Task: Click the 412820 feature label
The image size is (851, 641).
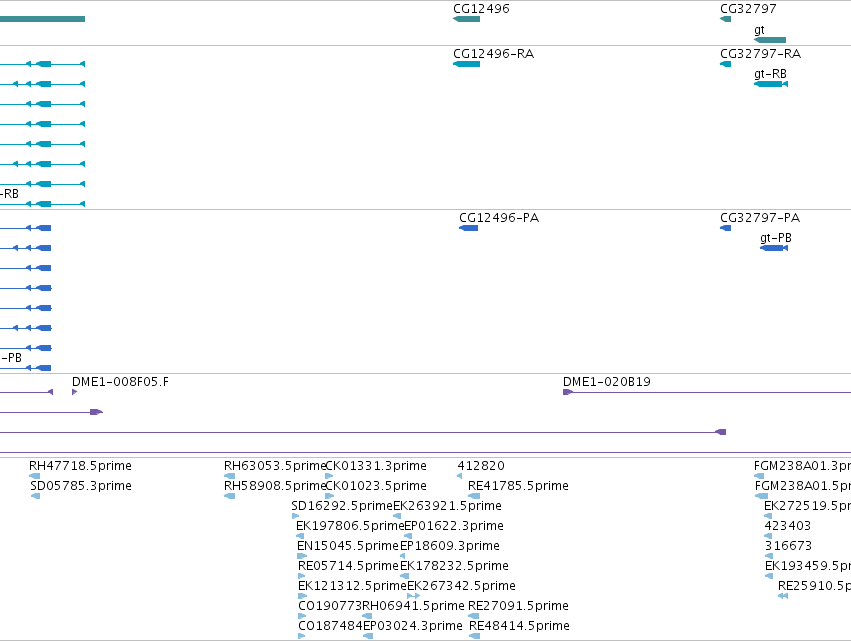Action: (481, 466)
